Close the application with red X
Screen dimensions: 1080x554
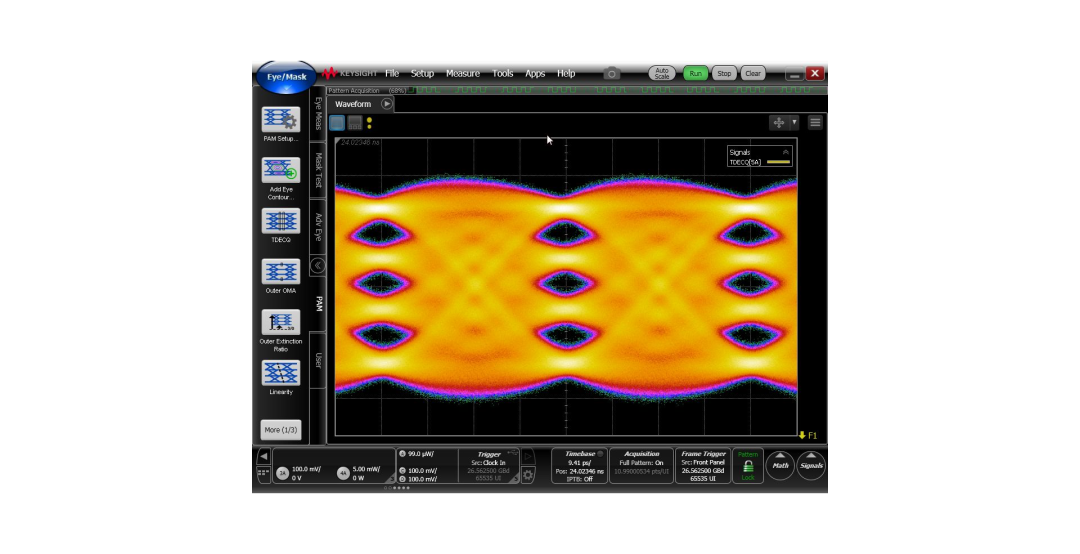(x=815, y=73)
